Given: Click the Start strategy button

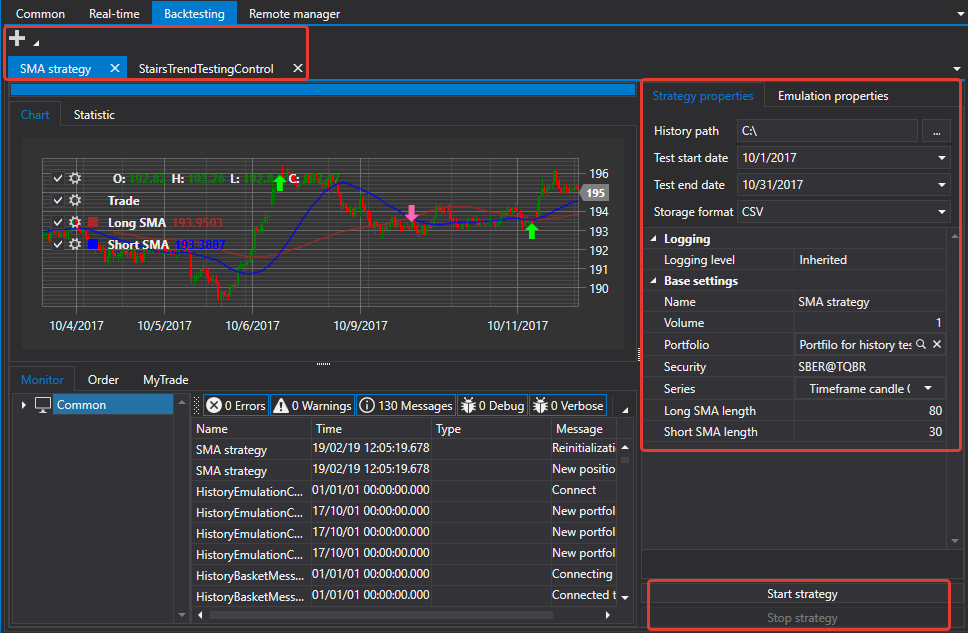Looking at the screenshot, I should (x=802, y=593).
